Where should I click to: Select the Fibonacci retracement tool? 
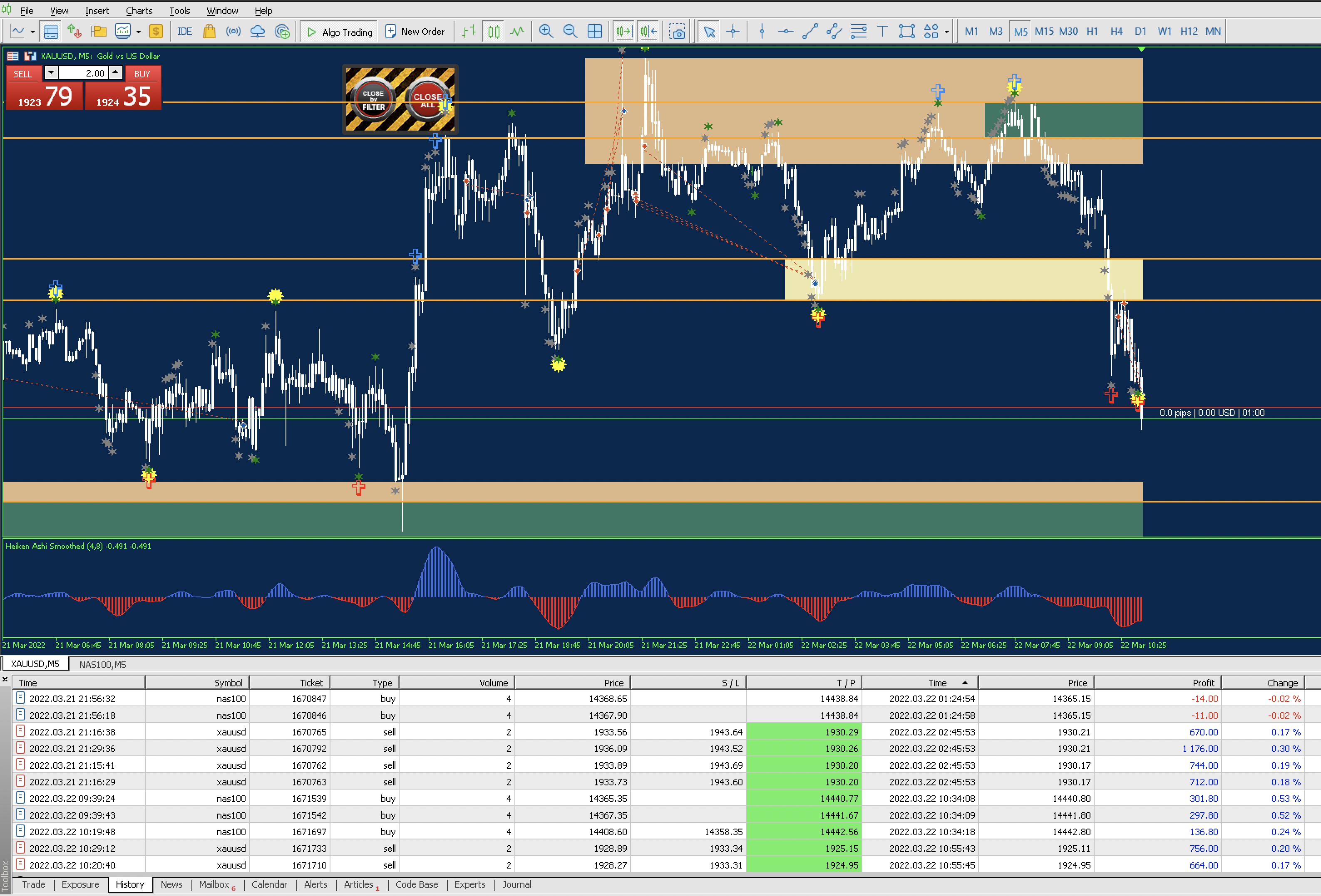coord(858,31)
